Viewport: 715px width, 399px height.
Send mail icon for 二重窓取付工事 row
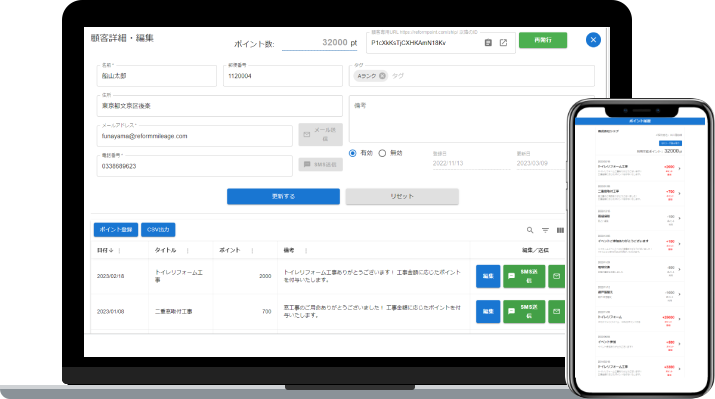click(x=556, y=311)
